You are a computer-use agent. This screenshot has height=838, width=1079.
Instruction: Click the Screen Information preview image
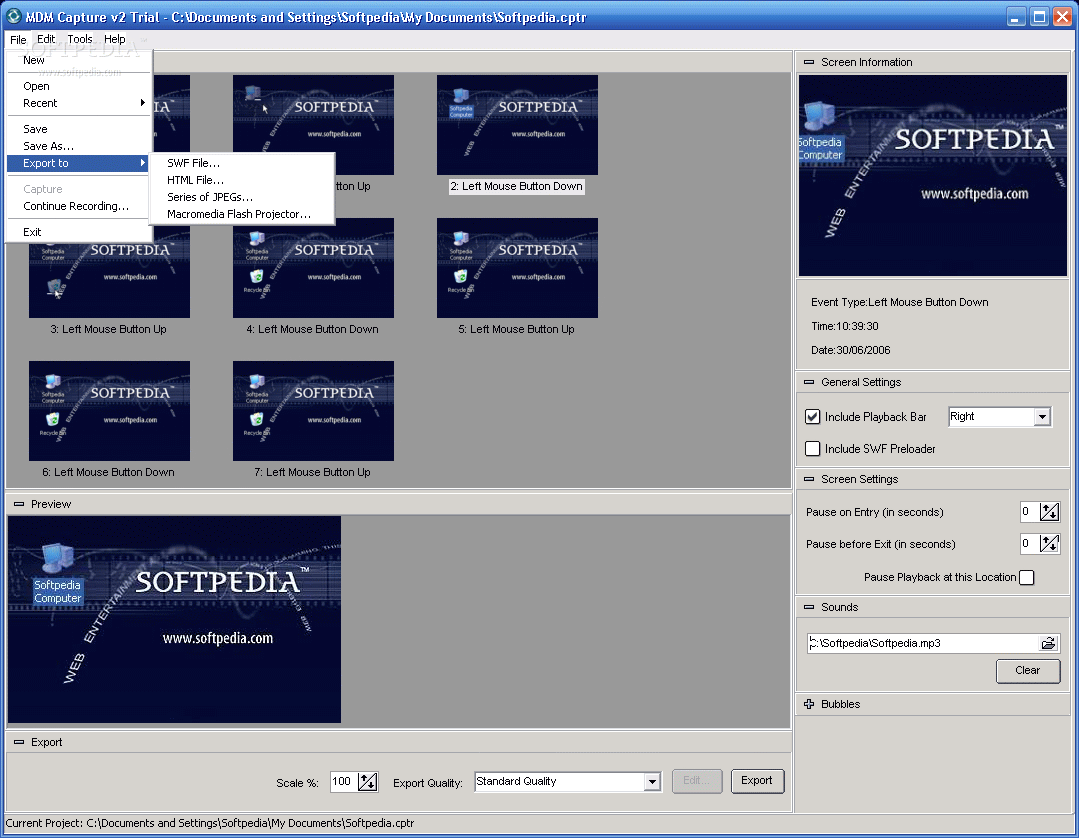(x=932, y=175)
